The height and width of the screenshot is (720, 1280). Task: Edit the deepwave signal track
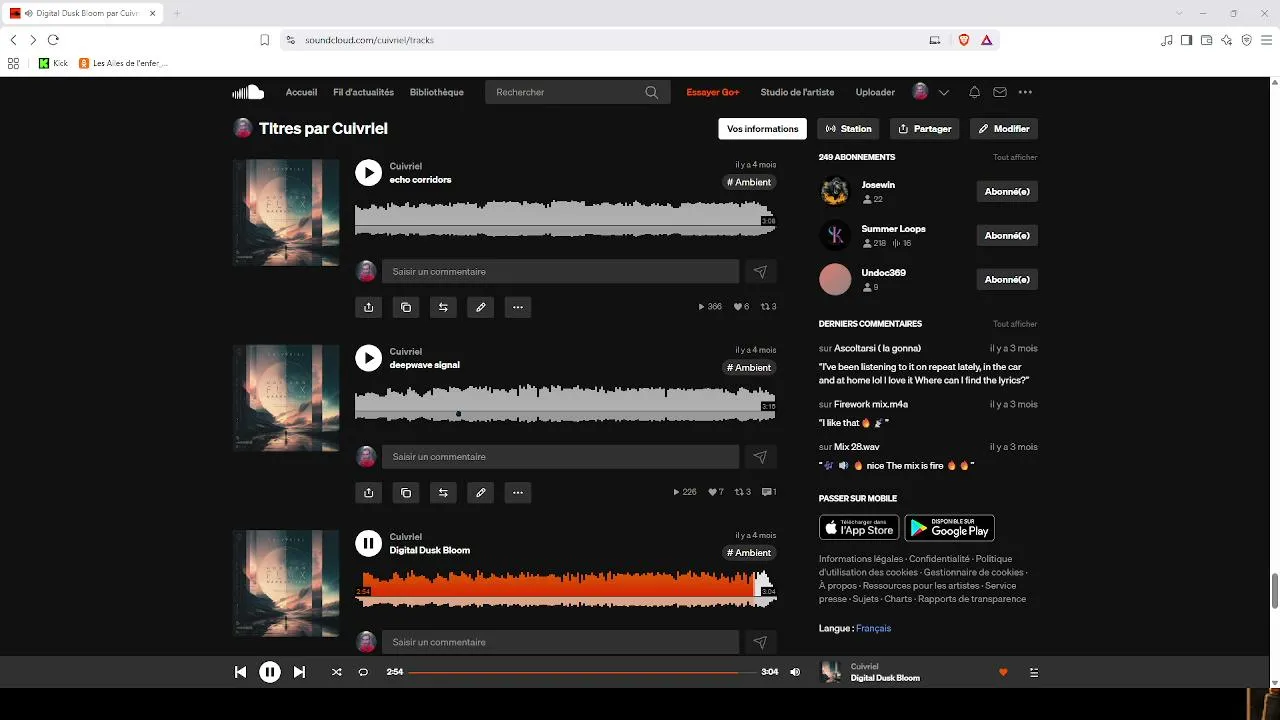(481, 492)
